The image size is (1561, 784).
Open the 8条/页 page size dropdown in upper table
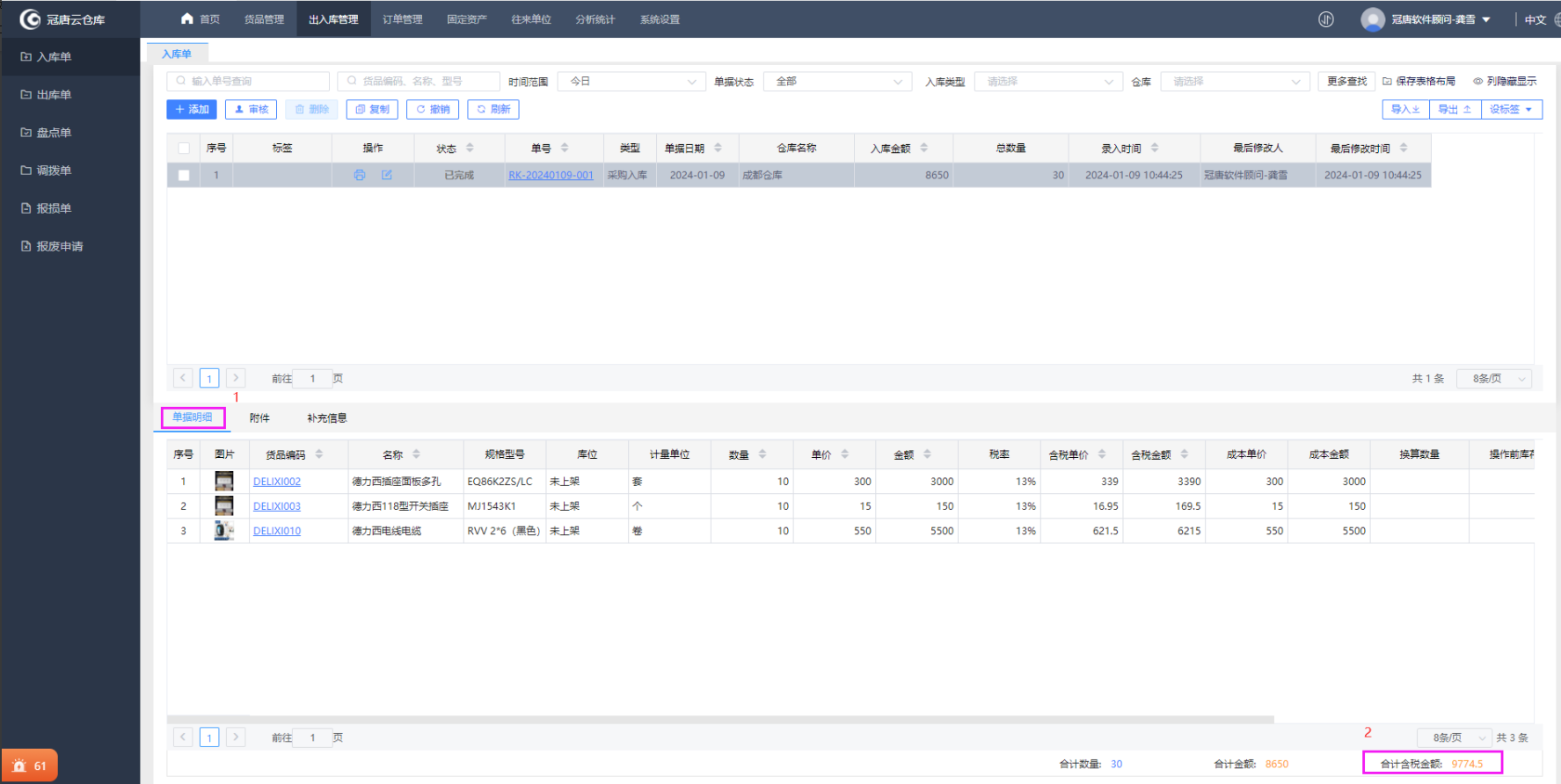(1495, 379)
